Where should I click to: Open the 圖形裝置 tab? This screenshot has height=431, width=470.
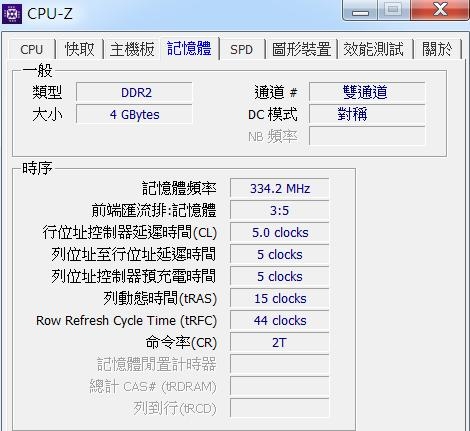click(x=301, y=50)
